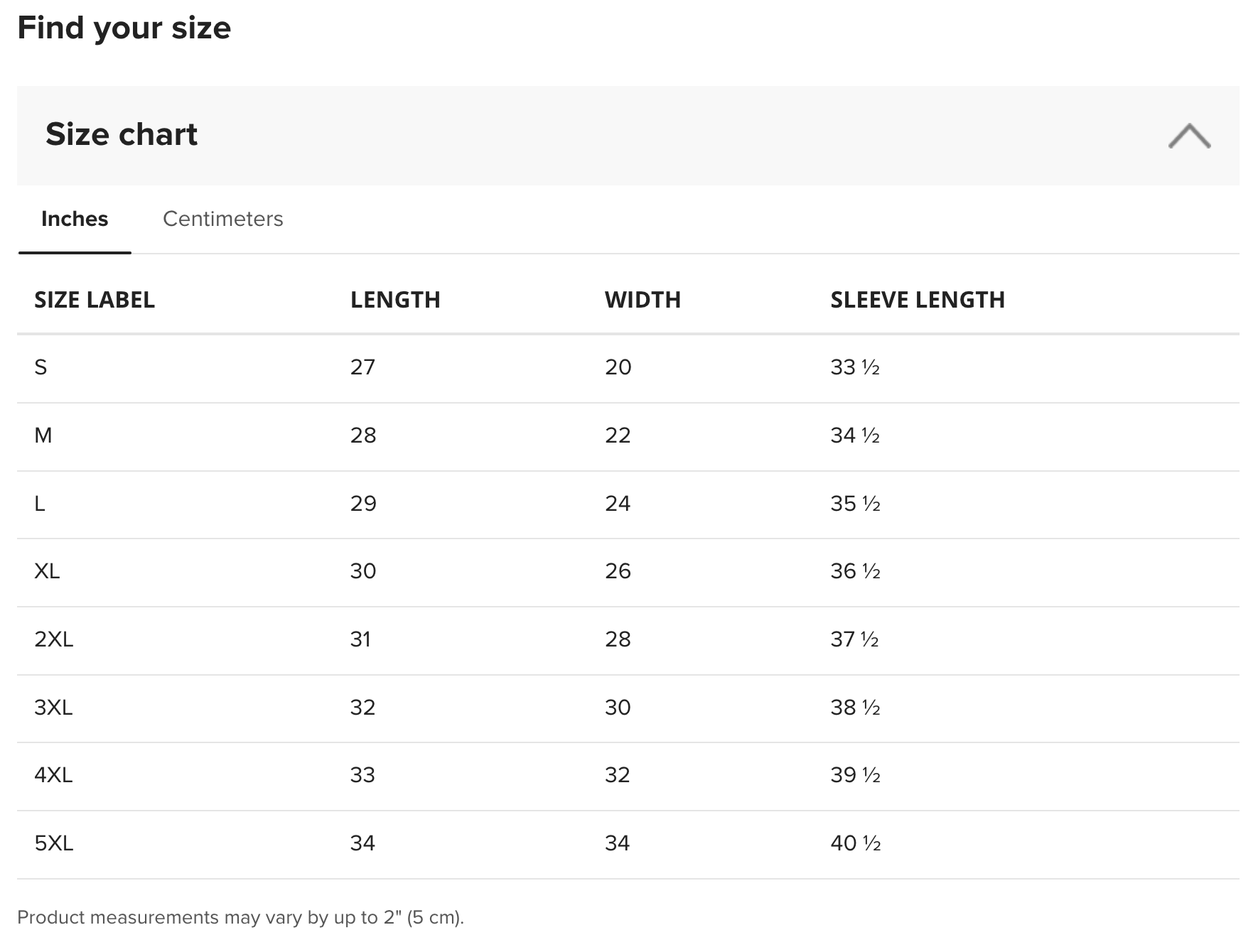Select the XL size row label

[x=47, y=571]
